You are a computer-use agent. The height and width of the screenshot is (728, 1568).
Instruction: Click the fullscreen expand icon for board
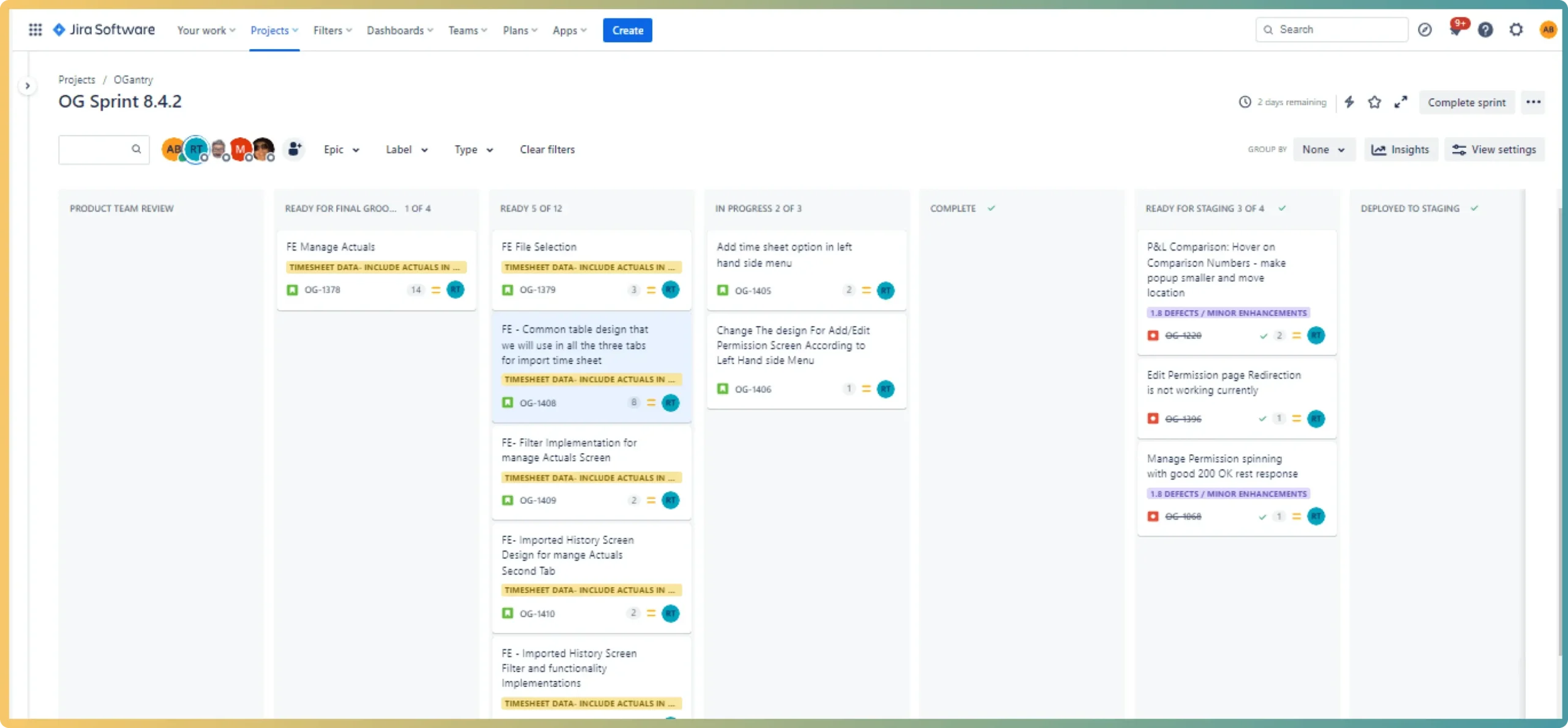coord(1402,102)
